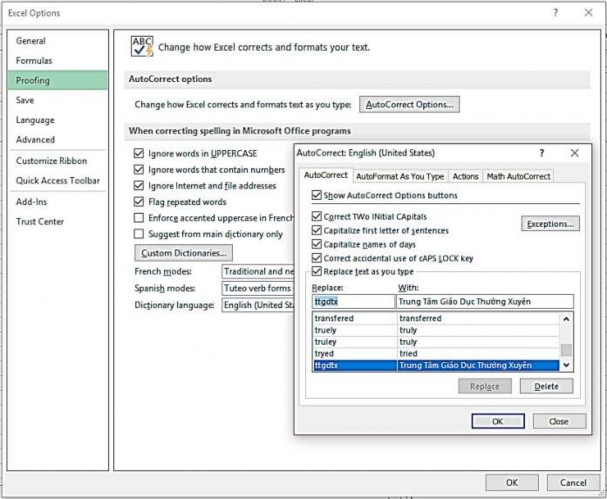Select Formulas in the options sidebar
Viewport: 607px width, 499px height.
point(34,60)
